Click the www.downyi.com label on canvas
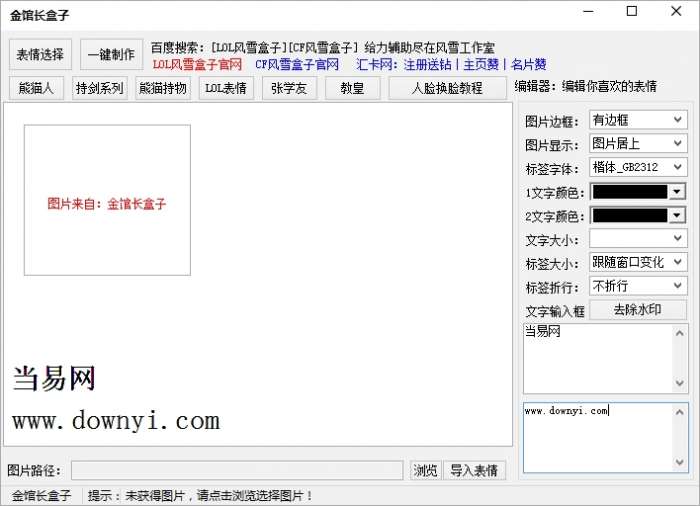Screen dimensions: 700x506 pos(116,421)
